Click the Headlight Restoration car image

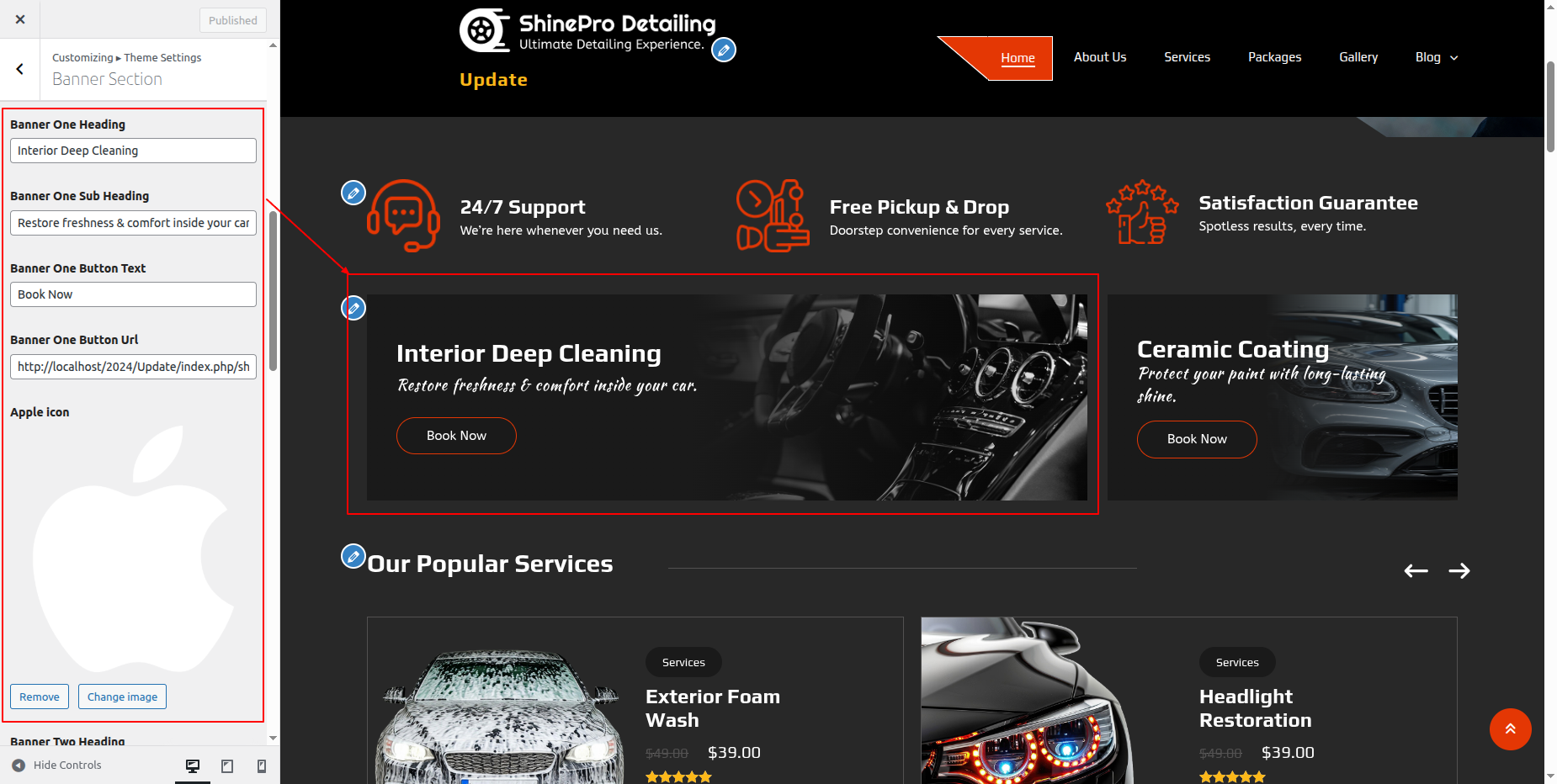(1027, 701)
